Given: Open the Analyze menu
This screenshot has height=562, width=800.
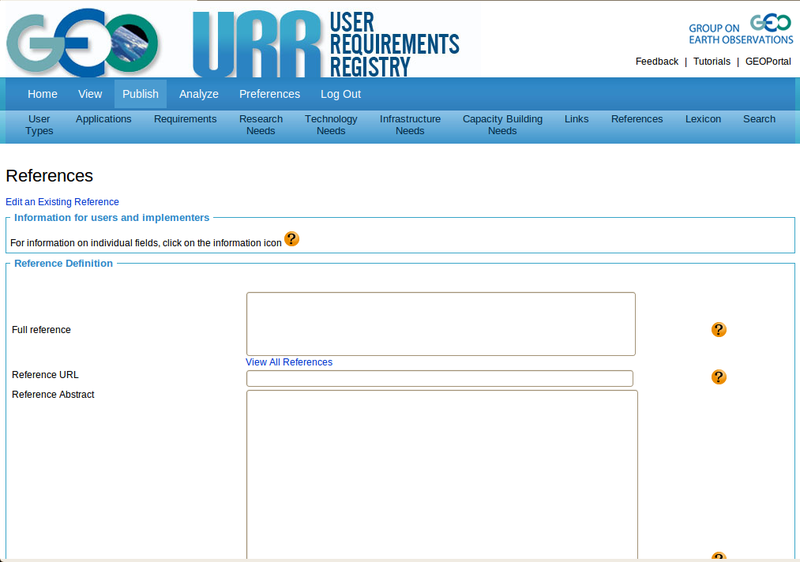Looking at the screenshot, I should (x=199, y=94).
